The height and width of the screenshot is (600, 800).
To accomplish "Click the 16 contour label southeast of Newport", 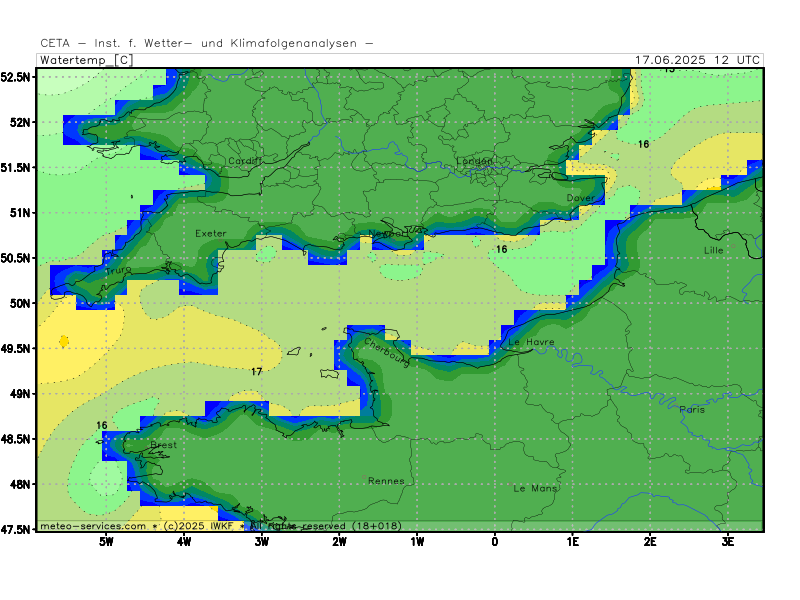I will point(502,249).
